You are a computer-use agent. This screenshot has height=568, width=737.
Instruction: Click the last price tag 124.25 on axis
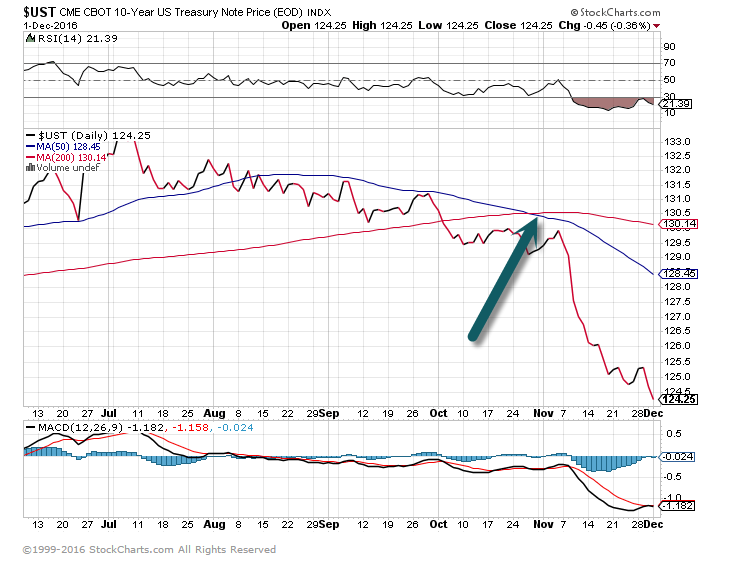[679, 399]
